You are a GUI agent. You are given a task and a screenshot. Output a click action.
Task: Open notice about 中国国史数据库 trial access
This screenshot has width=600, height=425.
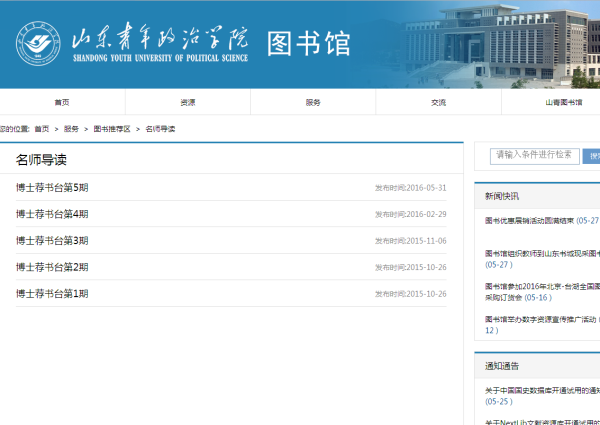click(x=540, y=390)
